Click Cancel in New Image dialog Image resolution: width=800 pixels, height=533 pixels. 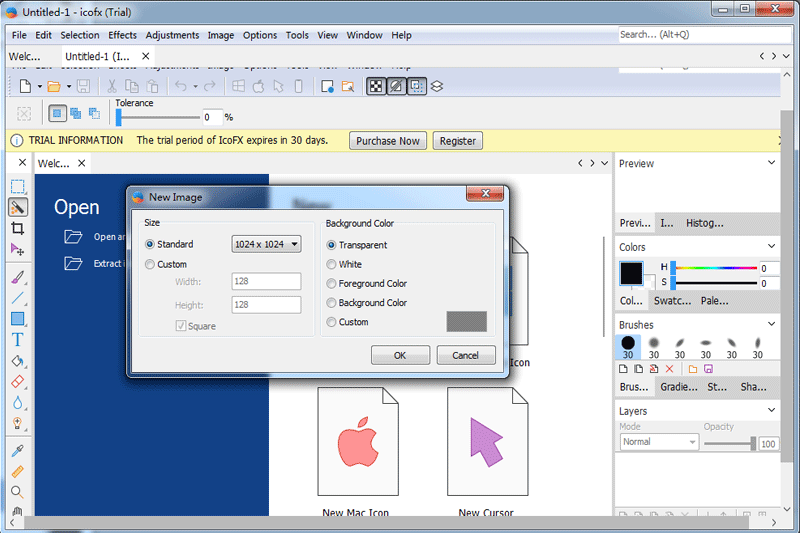pyautogui.click(x=465, y=355)
